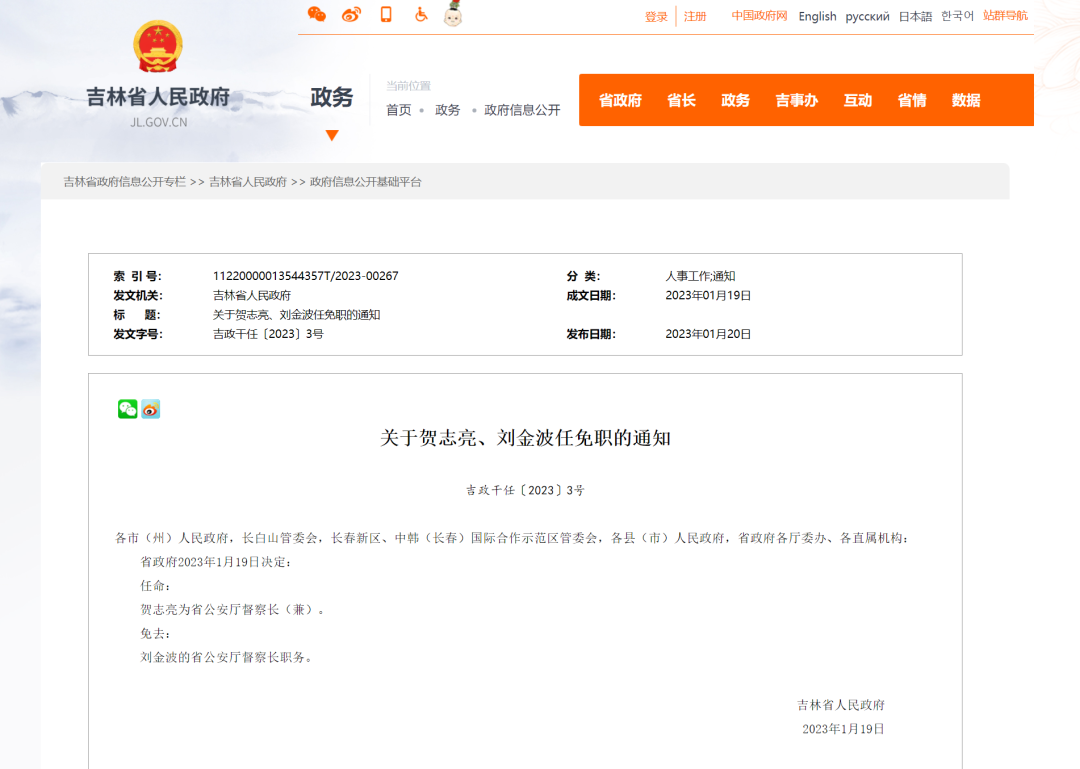The image size is (1080, 769).
Task: Click the mobile phone version icon
Action: 386,14
